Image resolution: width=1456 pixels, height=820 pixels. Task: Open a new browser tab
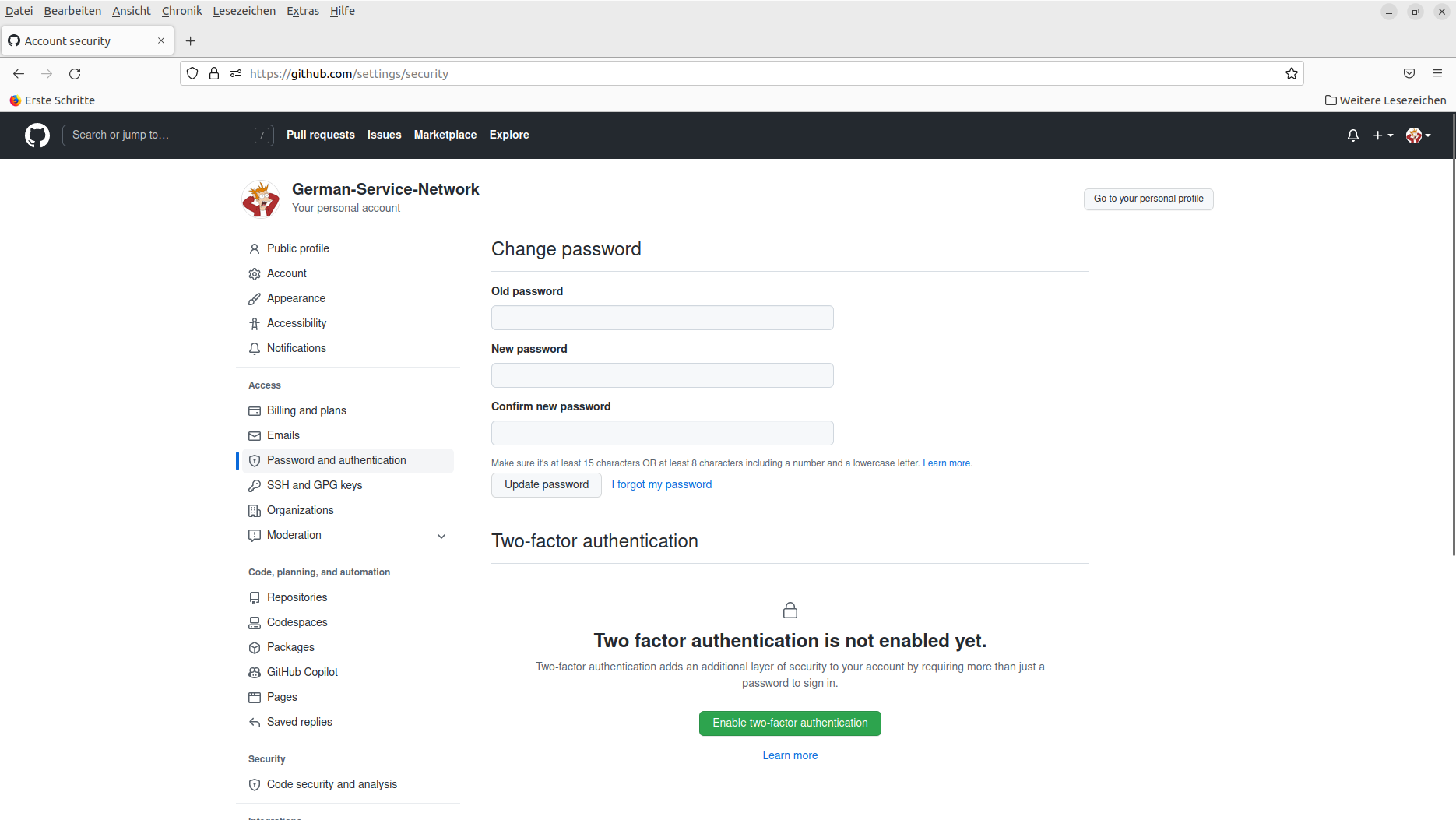coord(191,41)
